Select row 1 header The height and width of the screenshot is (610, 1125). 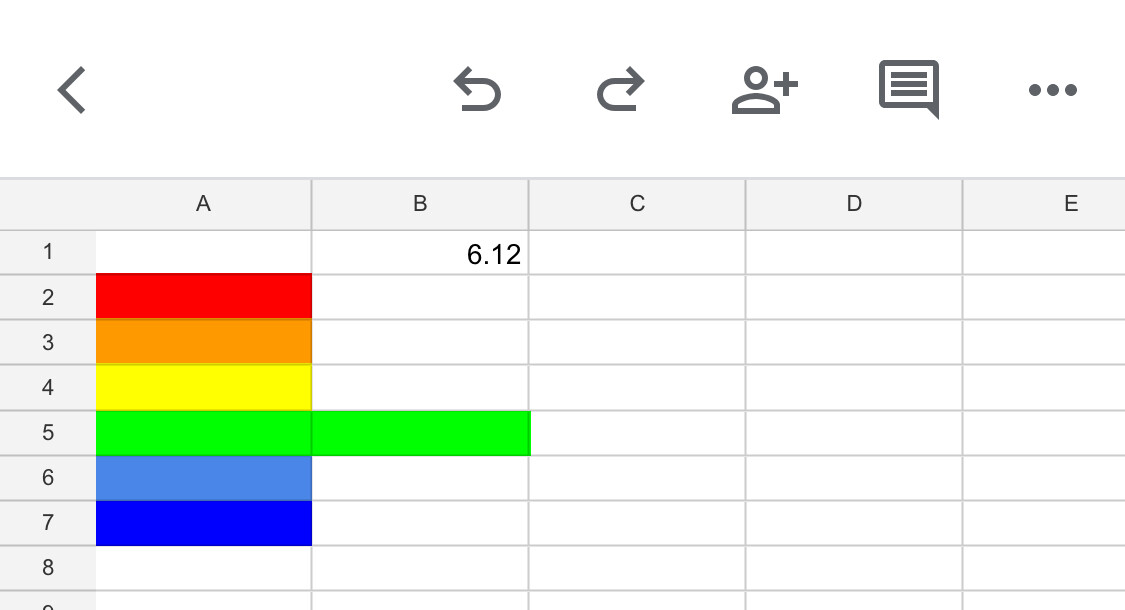pos(47,252)
